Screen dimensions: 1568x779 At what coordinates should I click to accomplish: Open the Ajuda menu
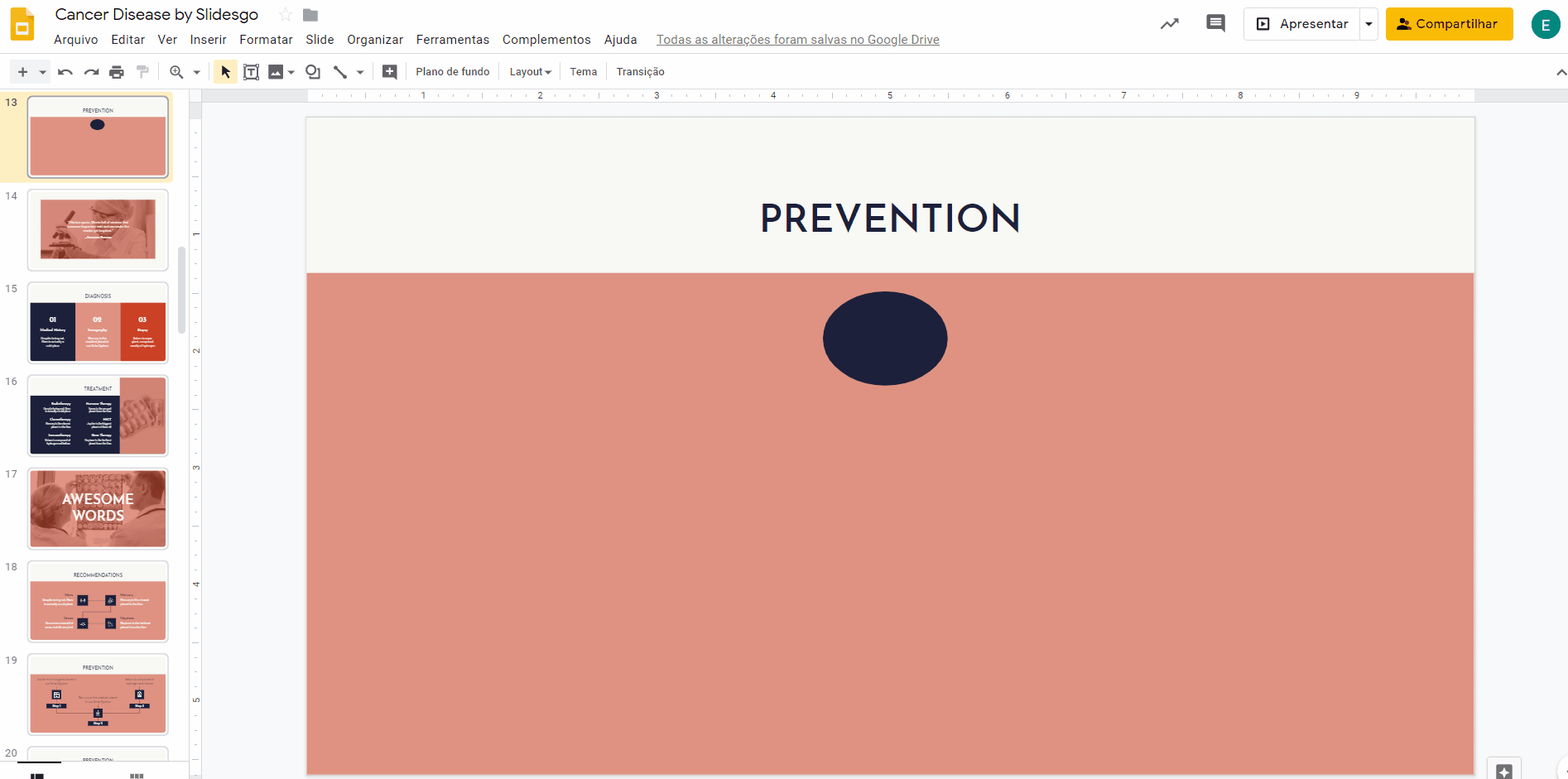click(x=621, y=40)
